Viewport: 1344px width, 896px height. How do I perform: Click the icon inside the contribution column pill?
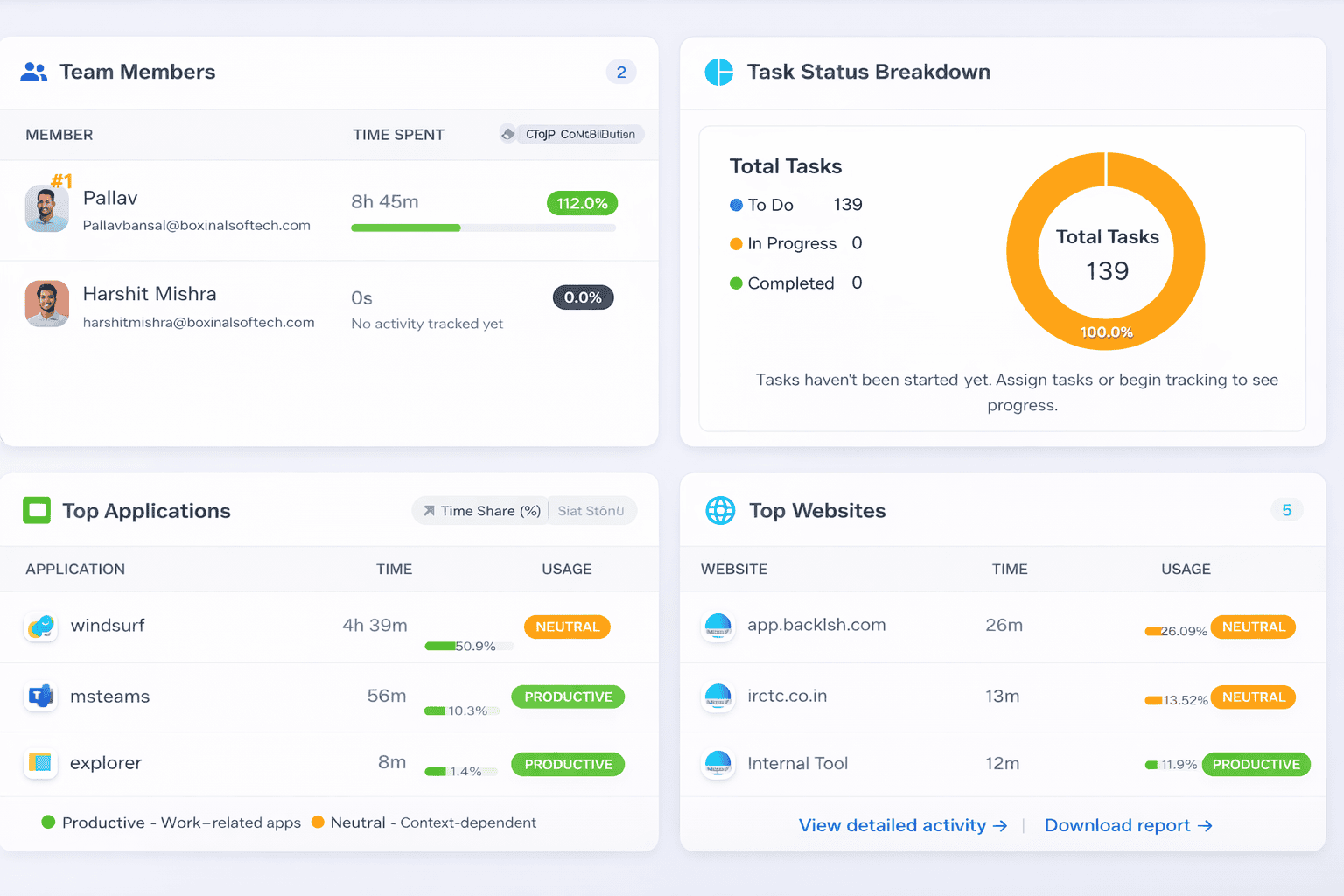(508, 134)
